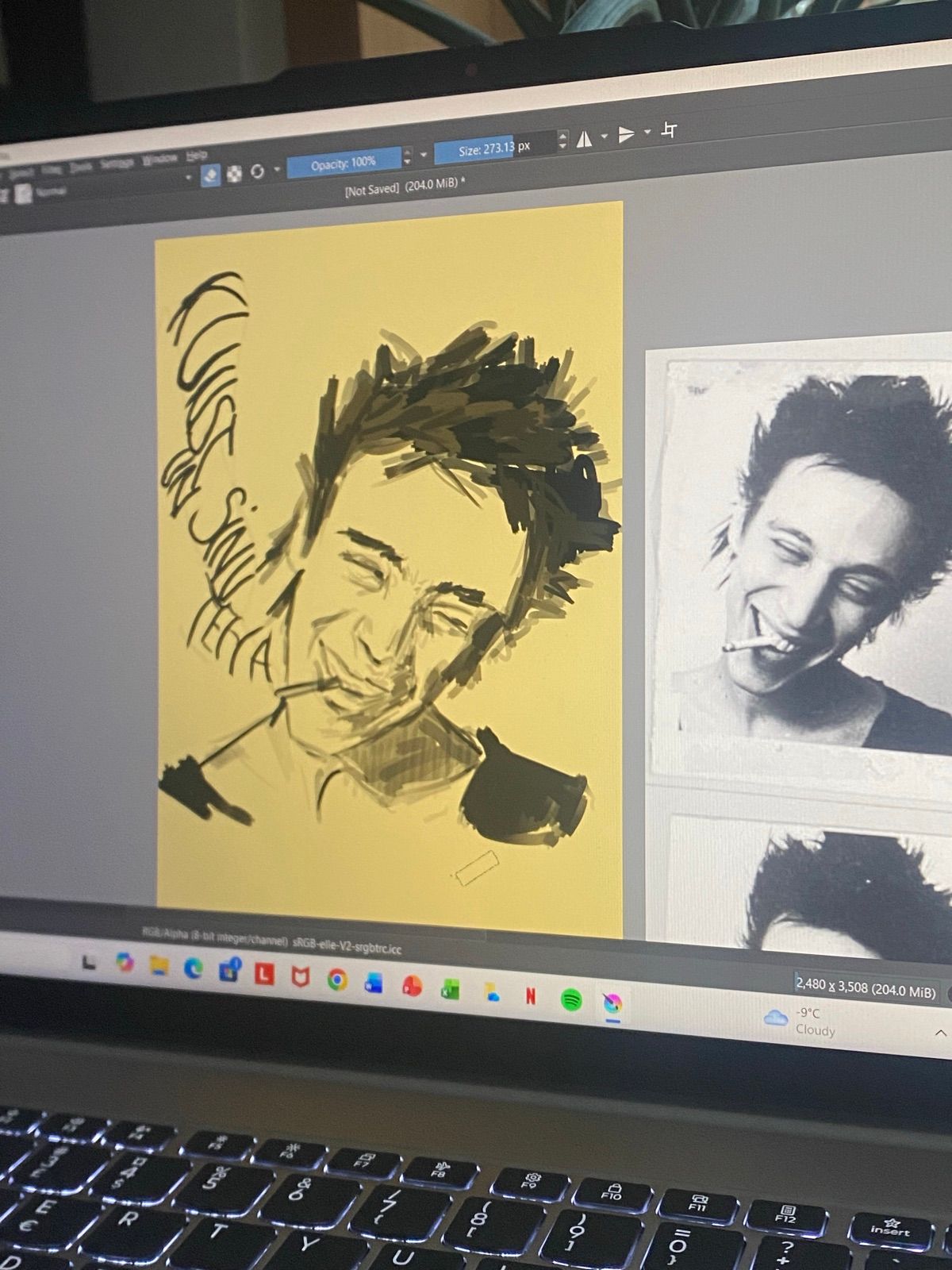Image resolution: width=952 pixels, height=1270 pixels.
Task: Open dropdown beside the Opacity slider
Action: 424,155
